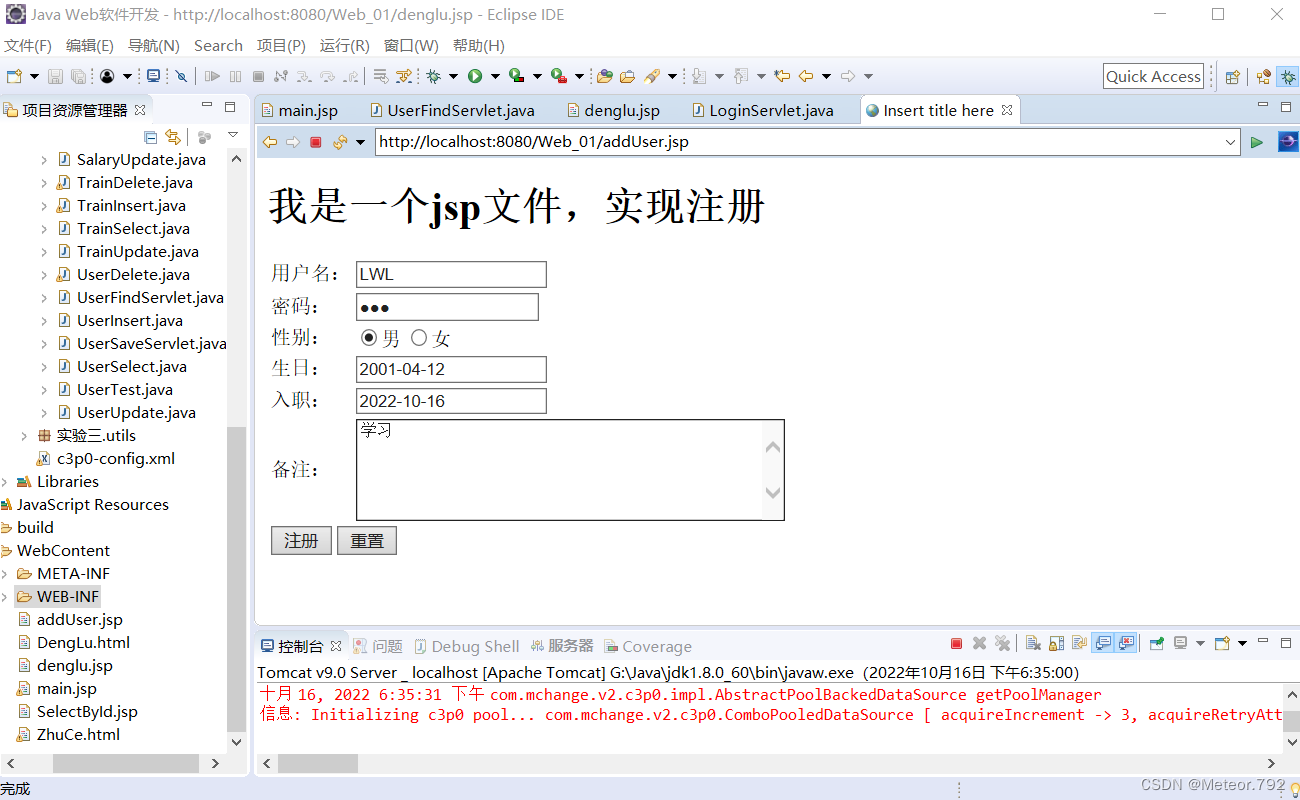Open the browser address bar dropdown
The width and height of the screenshot is (1300, 800).
pos(1230,142)
